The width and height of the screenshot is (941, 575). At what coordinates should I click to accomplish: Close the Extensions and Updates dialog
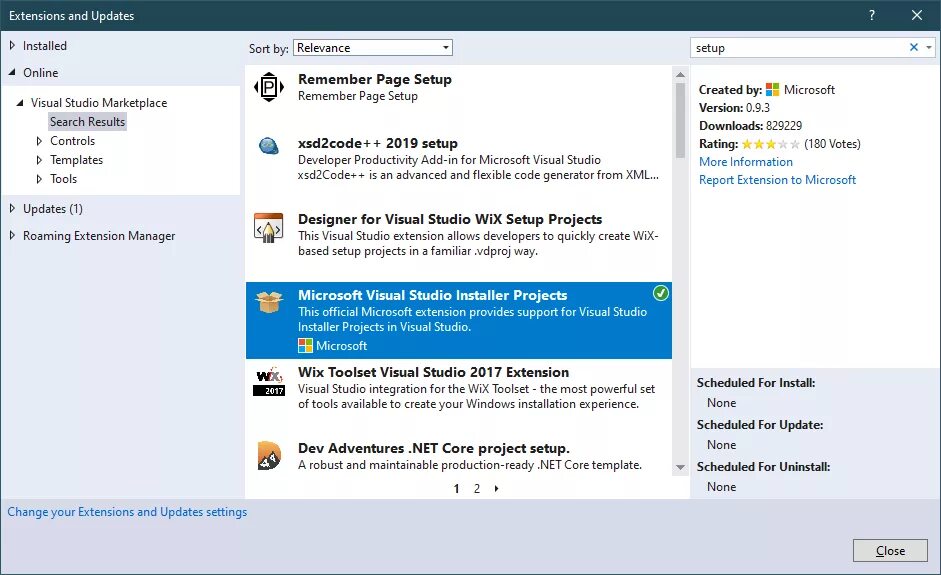point(916,15)
